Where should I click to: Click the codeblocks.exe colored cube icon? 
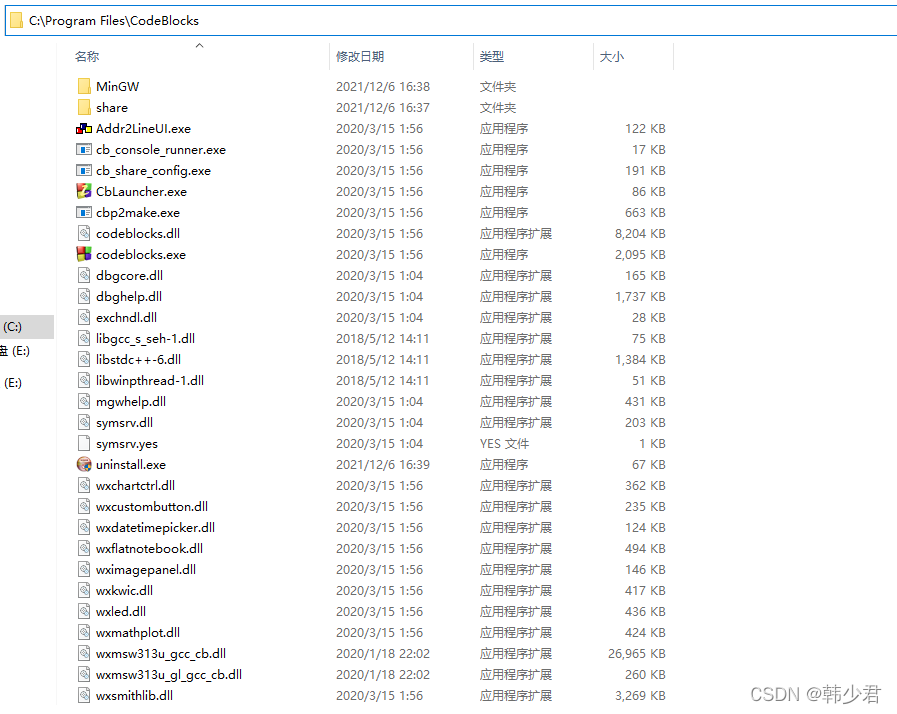point(84,254)
